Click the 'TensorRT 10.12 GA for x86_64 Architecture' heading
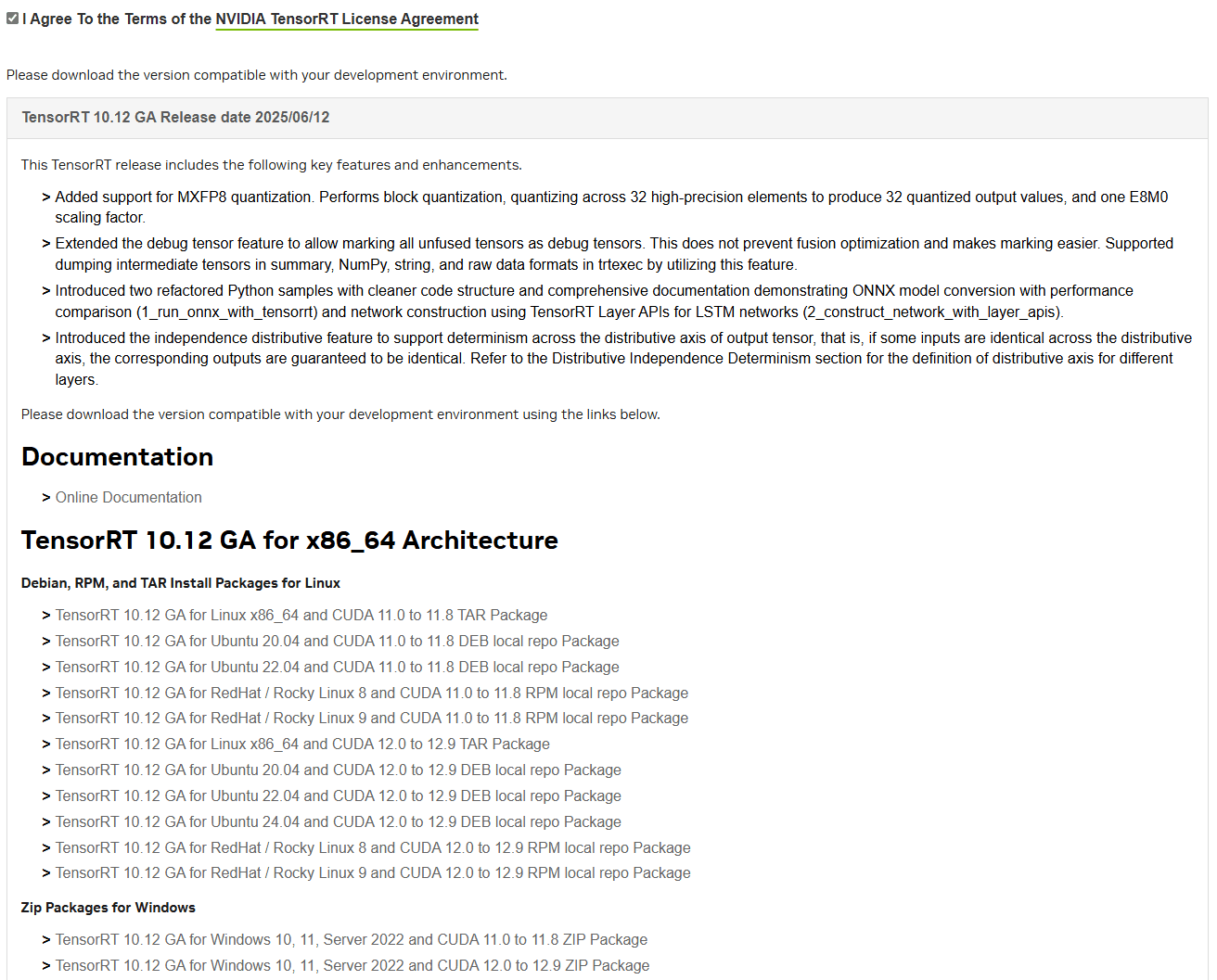The height and width of the screenshot is (980, 1217). click(x=289, y=541)
